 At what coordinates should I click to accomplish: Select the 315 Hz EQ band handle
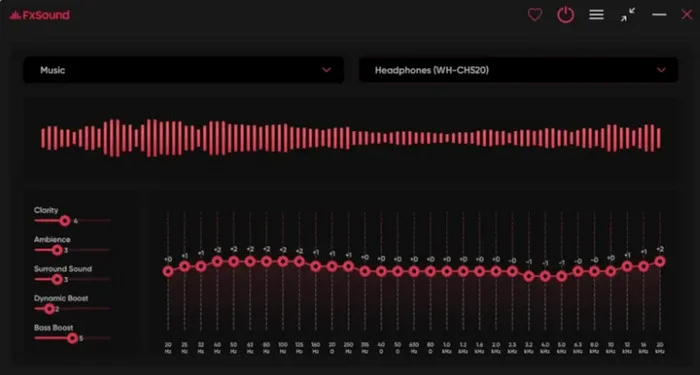tap(365, 271)
